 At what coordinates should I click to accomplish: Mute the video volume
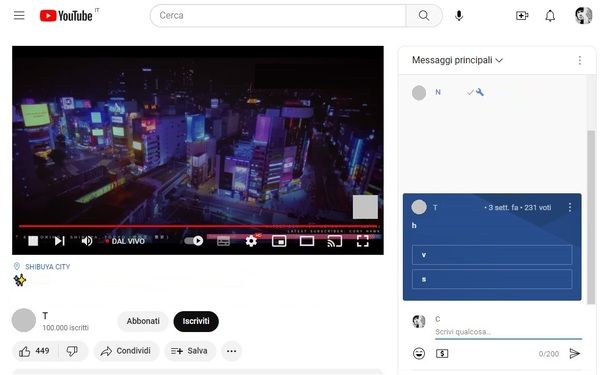[x=87, y=241]
